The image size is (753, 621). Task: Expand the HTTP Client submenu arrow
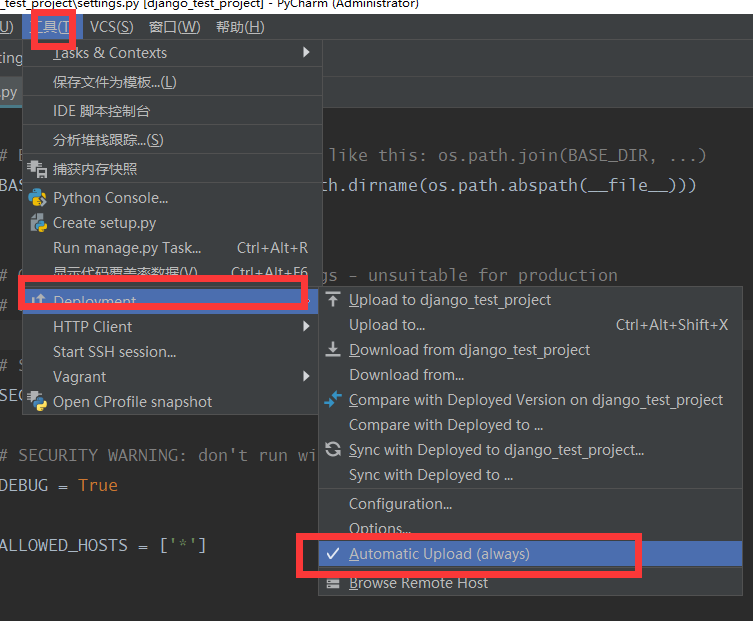point(306,326)
